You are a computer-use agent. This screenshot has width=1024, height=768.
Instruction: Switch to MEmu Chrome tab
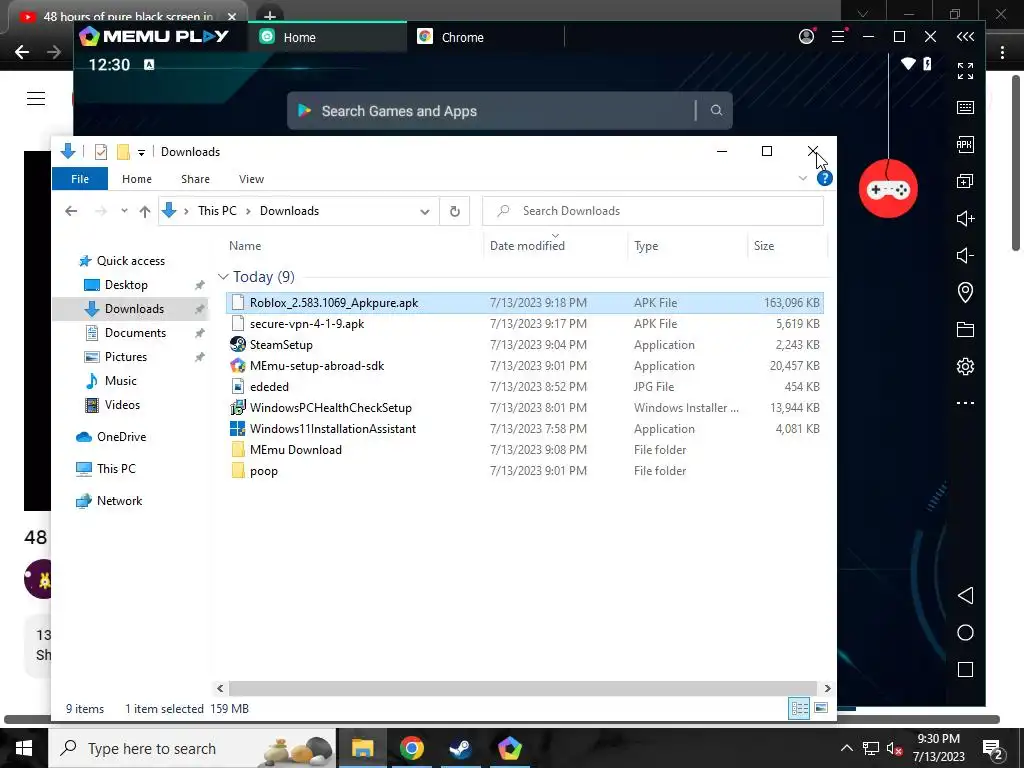(485, 37)
